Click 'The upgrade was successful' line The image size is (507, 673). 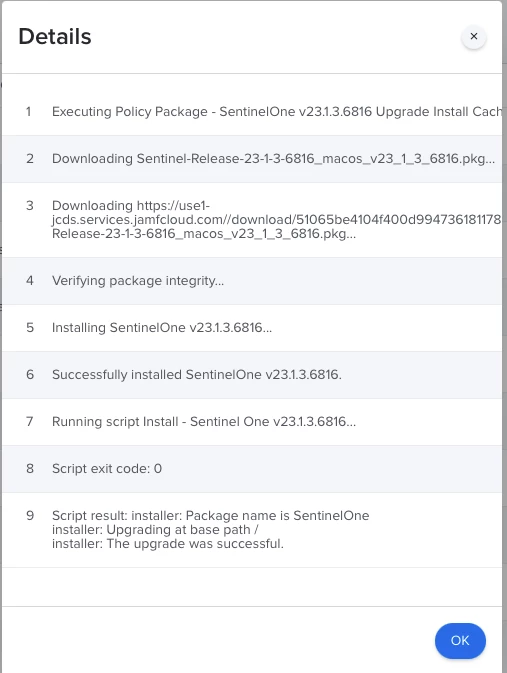tap(168, 544)
